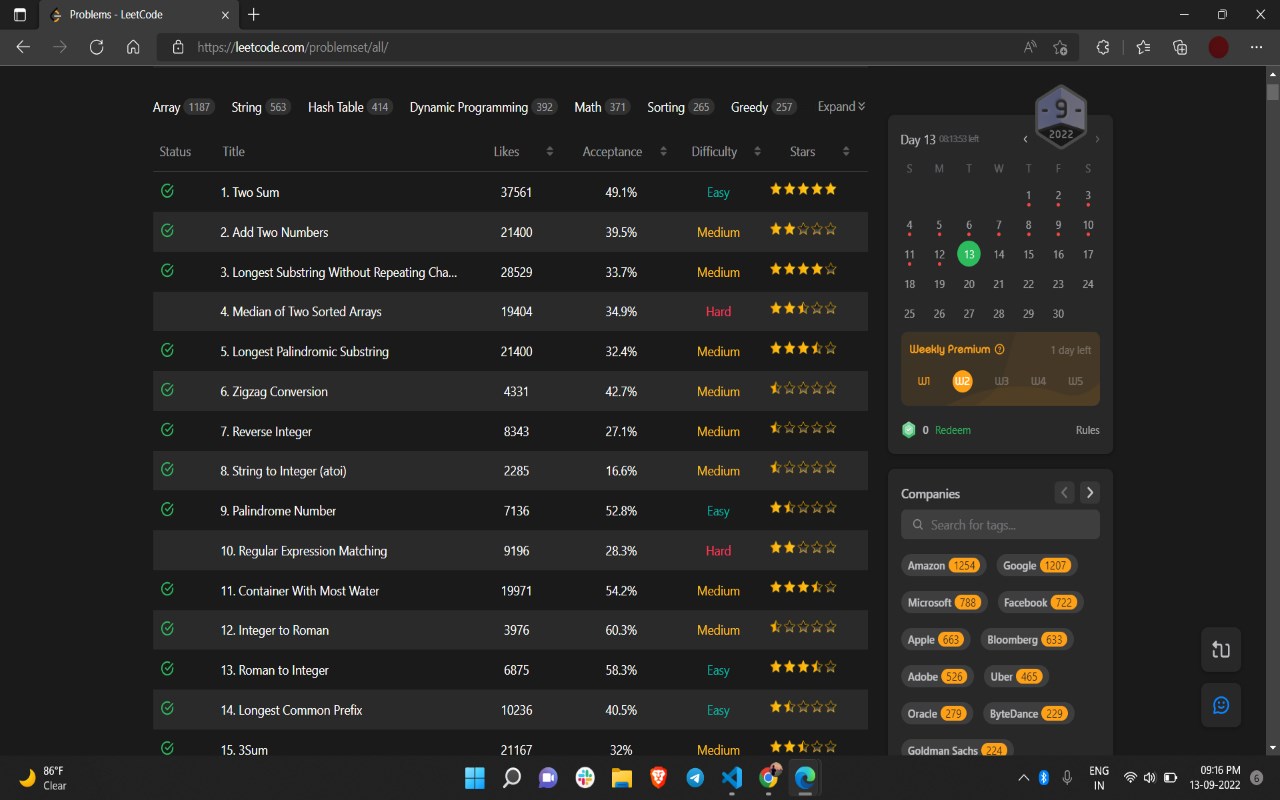Click the Weekly Premium help question icon

point(999,349)
